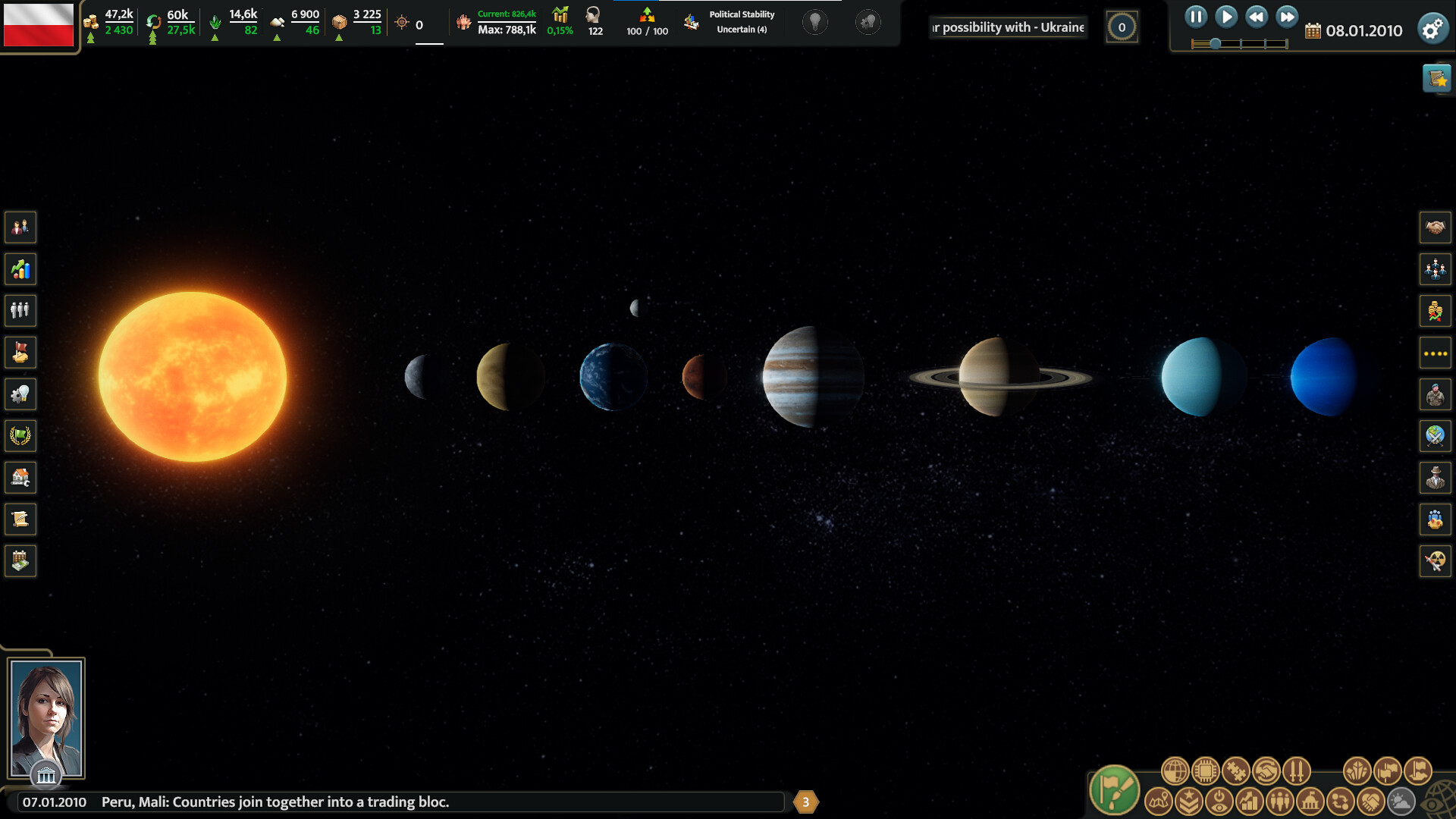Open the diplomacy handshake panel
This screenshot has width=1456, height=819.
(x=1435, y=227)
